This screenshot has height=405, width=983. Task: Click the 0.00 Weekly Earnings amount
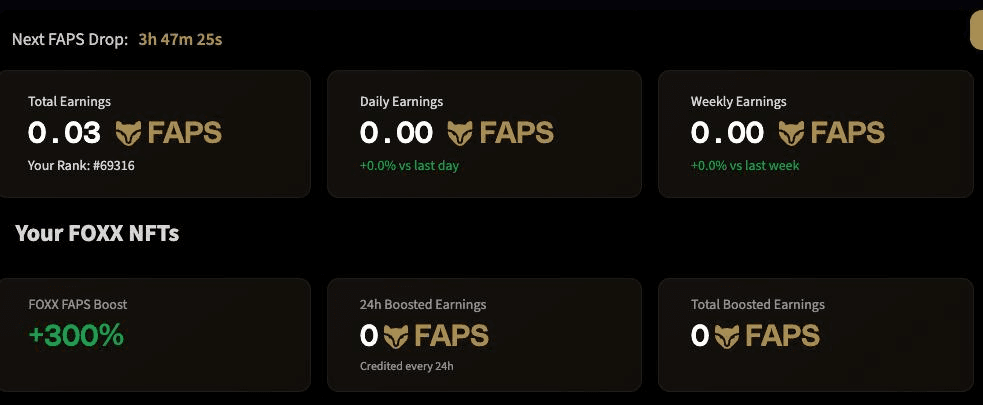(x=727, y=133)
